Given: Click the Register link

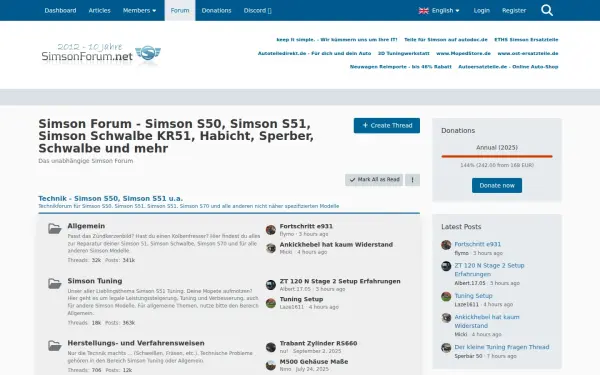Looking at the screenshot, I should [x=514, y=10].
